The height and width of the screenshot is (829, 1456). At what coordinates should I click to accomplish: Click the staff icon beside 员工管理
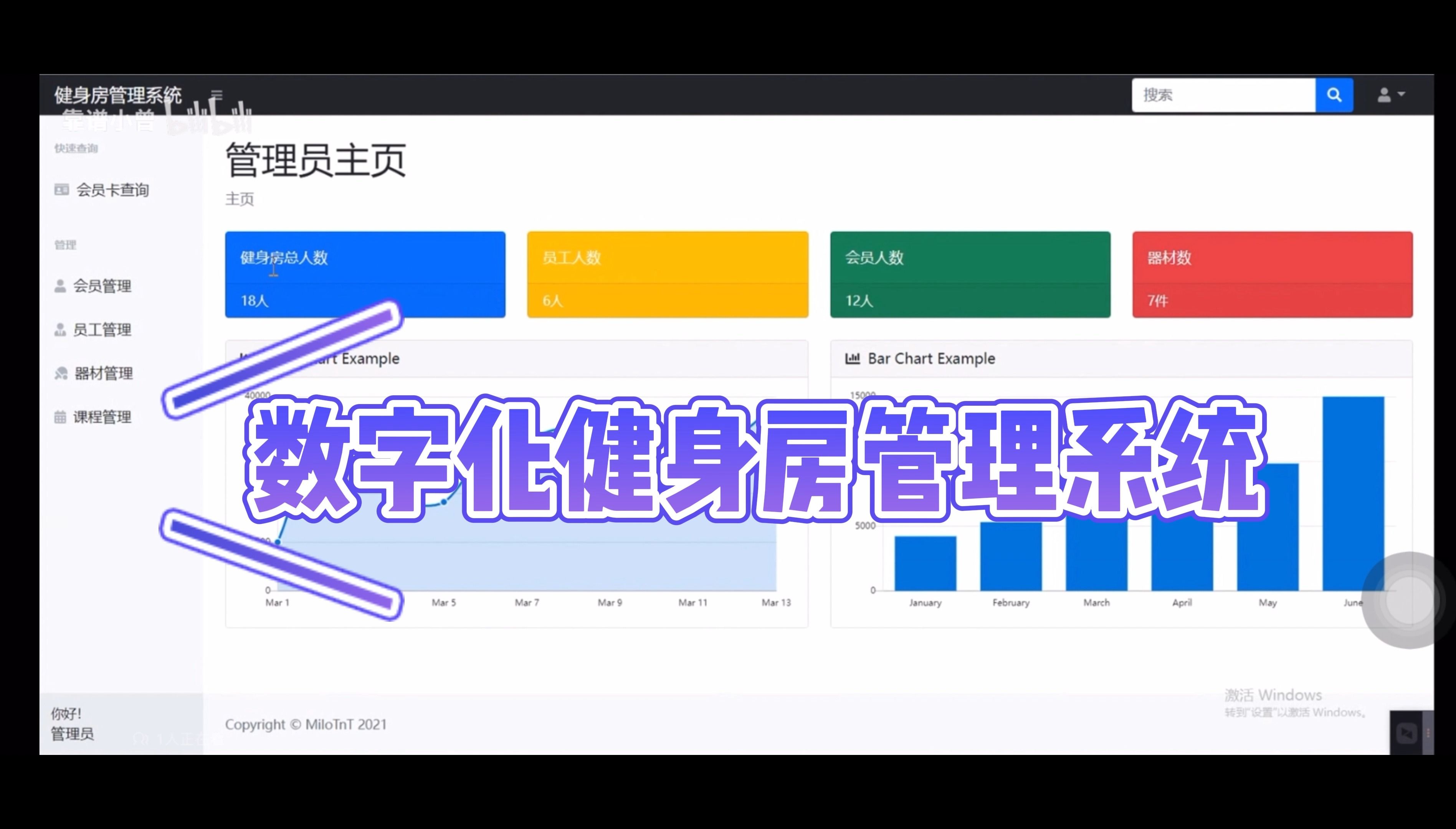(x=61, y=329)
